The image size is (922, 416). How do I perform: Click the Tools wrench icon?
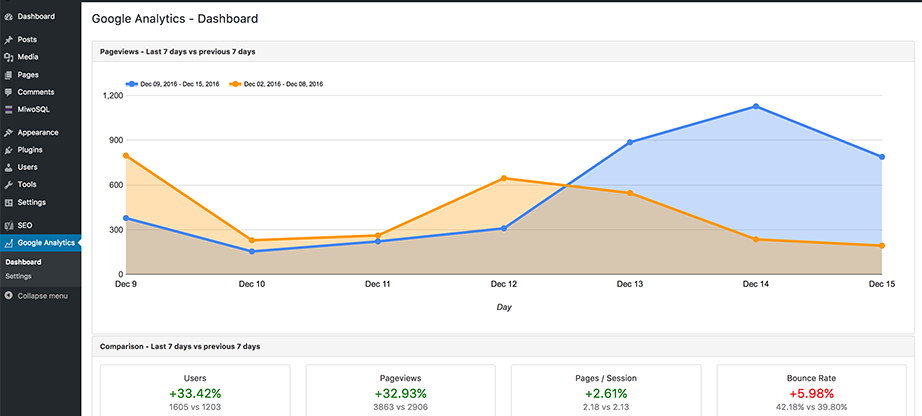point(8,185)
